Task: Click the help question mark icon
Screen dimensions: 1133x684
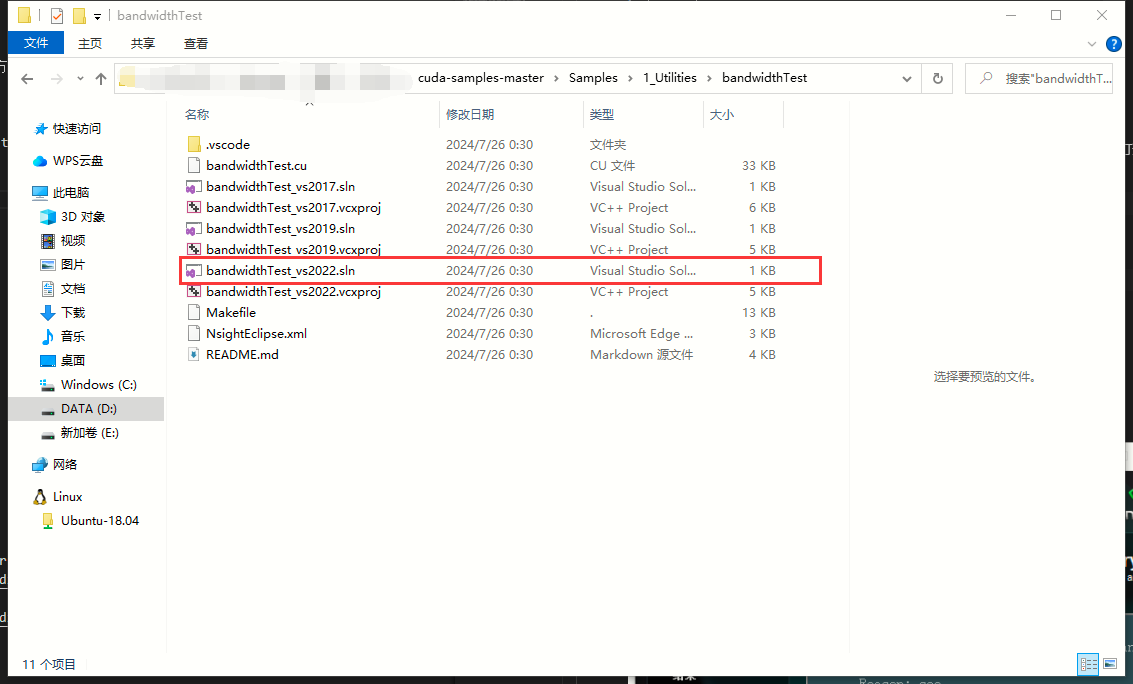Action: (1113, 44)
